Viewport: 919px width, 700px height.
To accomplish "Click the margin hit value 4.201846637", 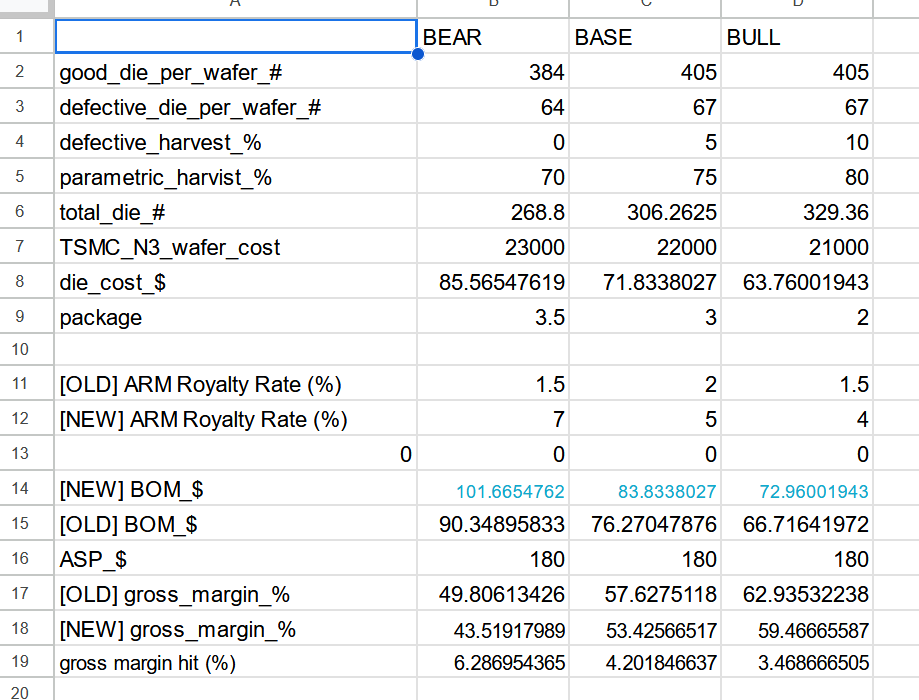I will (645, 662).
